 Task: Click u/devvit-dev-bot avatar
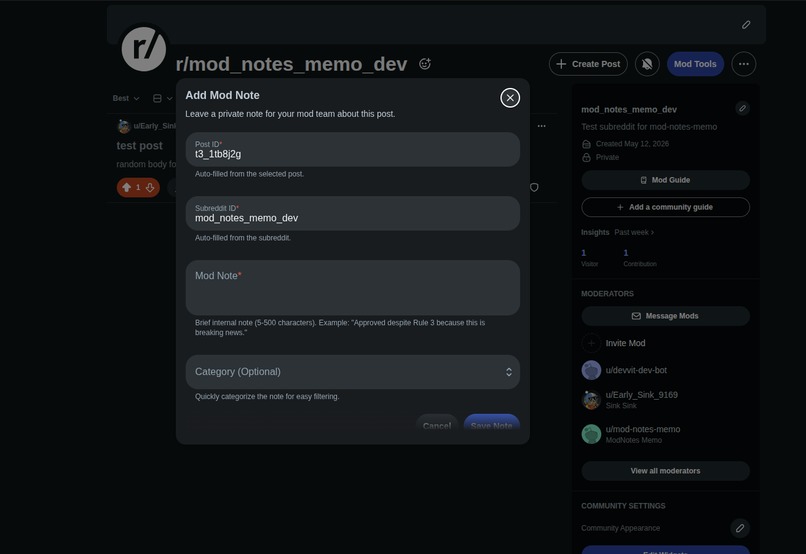(x=591, y=370)
